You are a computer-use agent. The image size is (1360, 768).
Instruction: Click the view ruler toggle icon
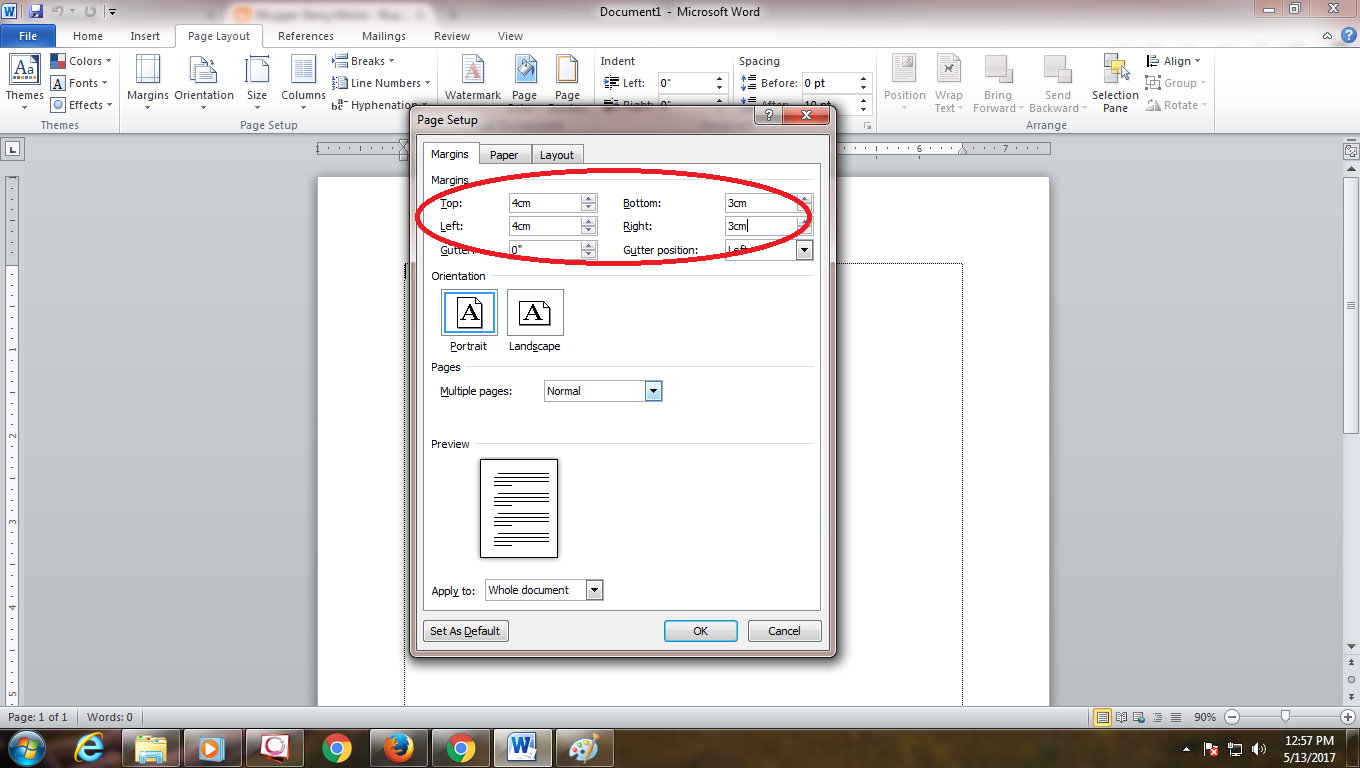pyautogui.click(x=1351, y=152)
